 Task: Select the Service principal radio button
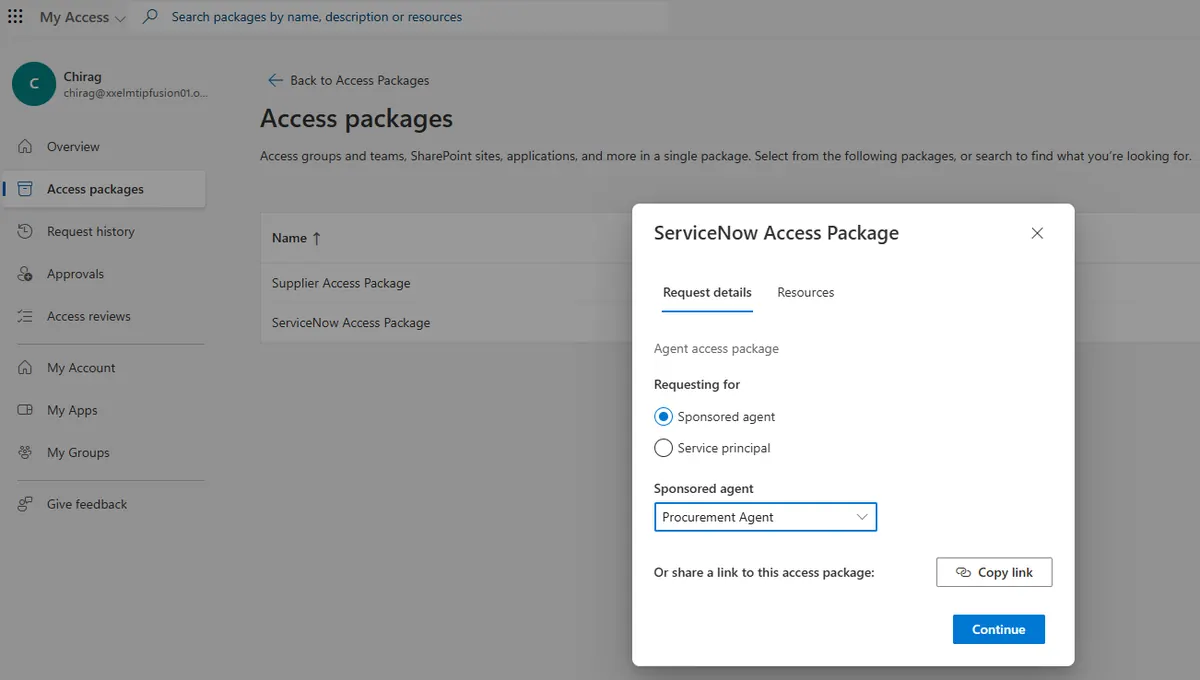[663, 448]
